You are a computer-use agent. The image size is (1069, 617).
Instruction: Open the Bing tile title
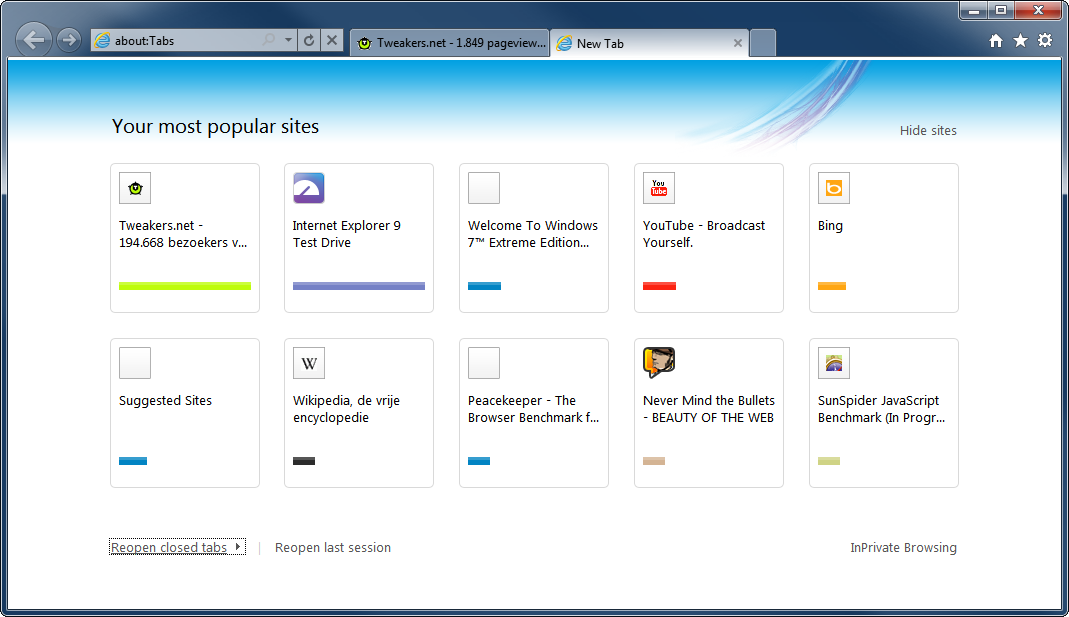[830, 226]
